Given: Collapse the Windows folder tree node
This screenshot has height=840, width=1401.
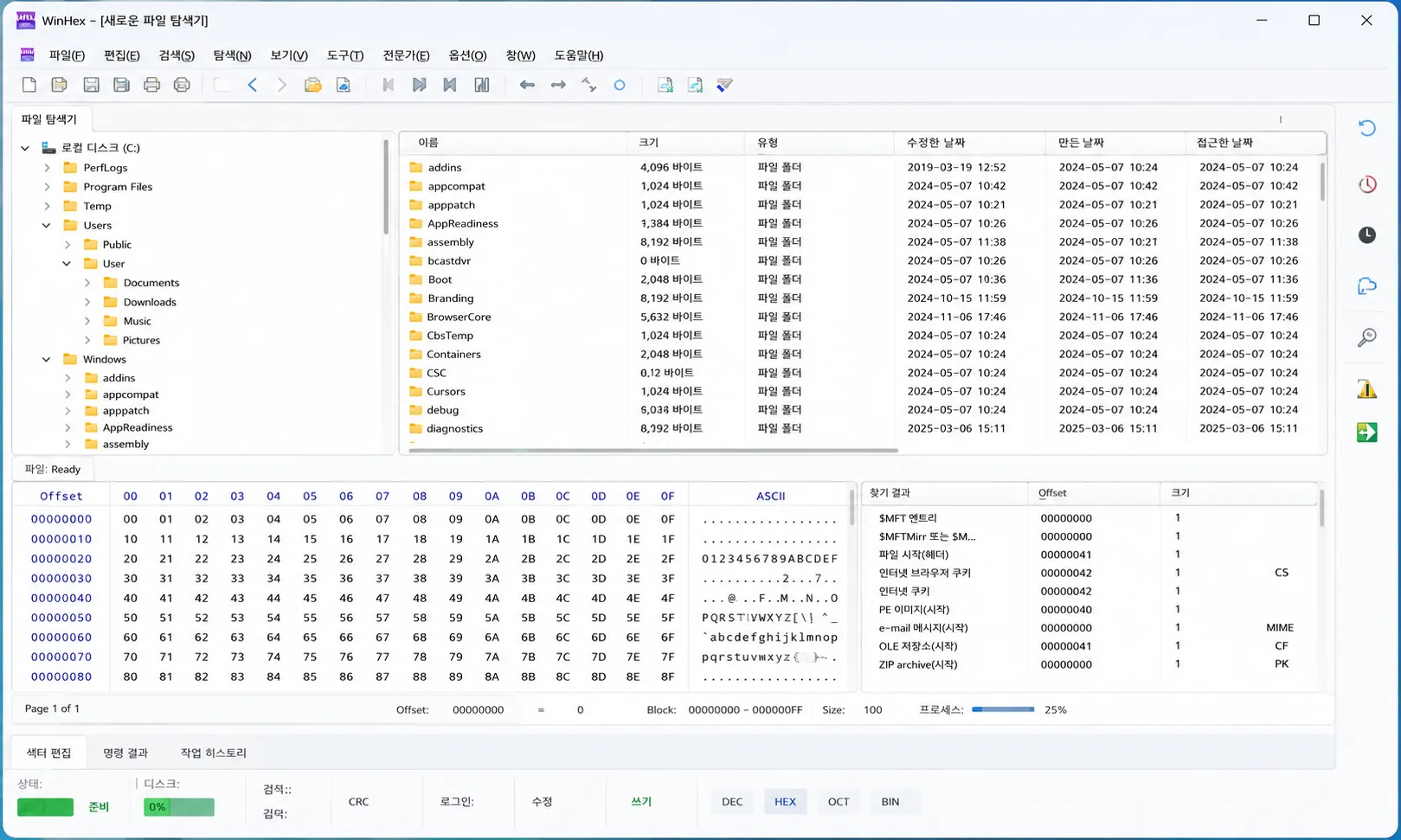Looking at the screenshot, I should click(47, 360).
